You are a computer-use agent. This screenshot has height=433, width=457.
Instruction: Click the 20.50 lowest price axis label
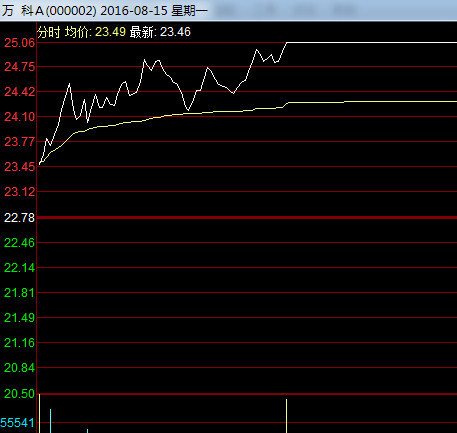pyautogui.click(x=19, y=394)
